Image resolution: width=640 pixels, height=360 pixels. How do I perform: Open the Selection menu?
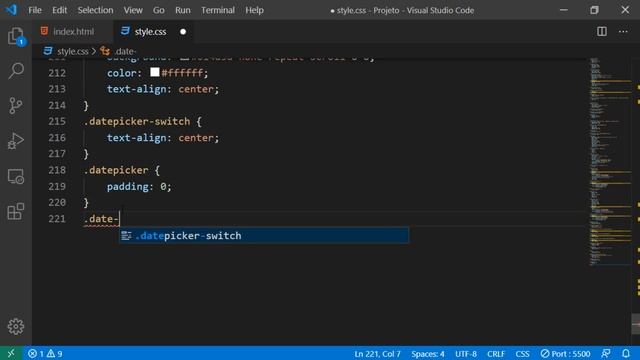pyautogui.click(x=95, y=10)
